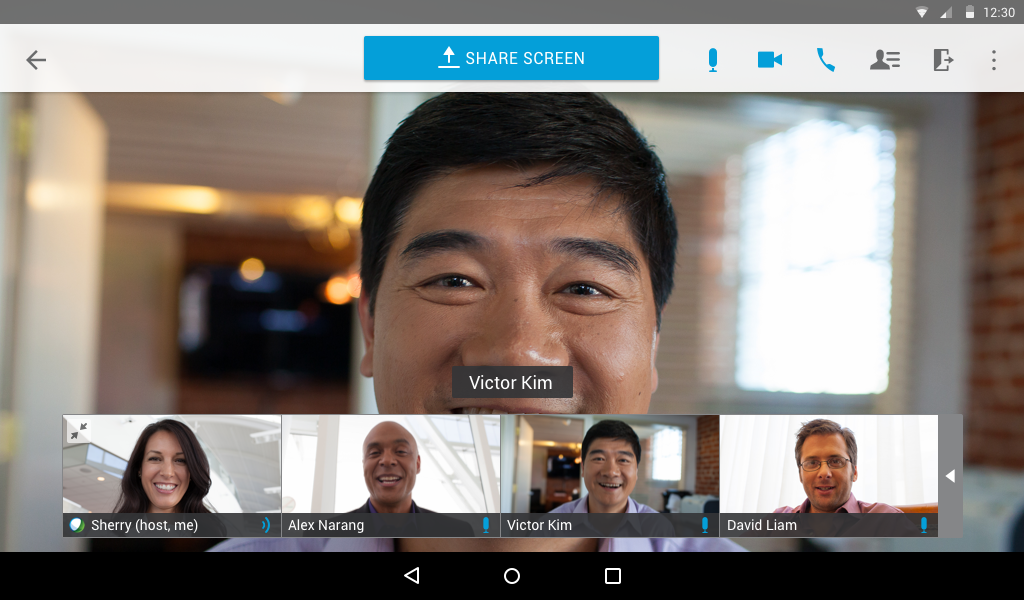
Task: Leave the meeting with the exit icon
Action: point(943,60)
